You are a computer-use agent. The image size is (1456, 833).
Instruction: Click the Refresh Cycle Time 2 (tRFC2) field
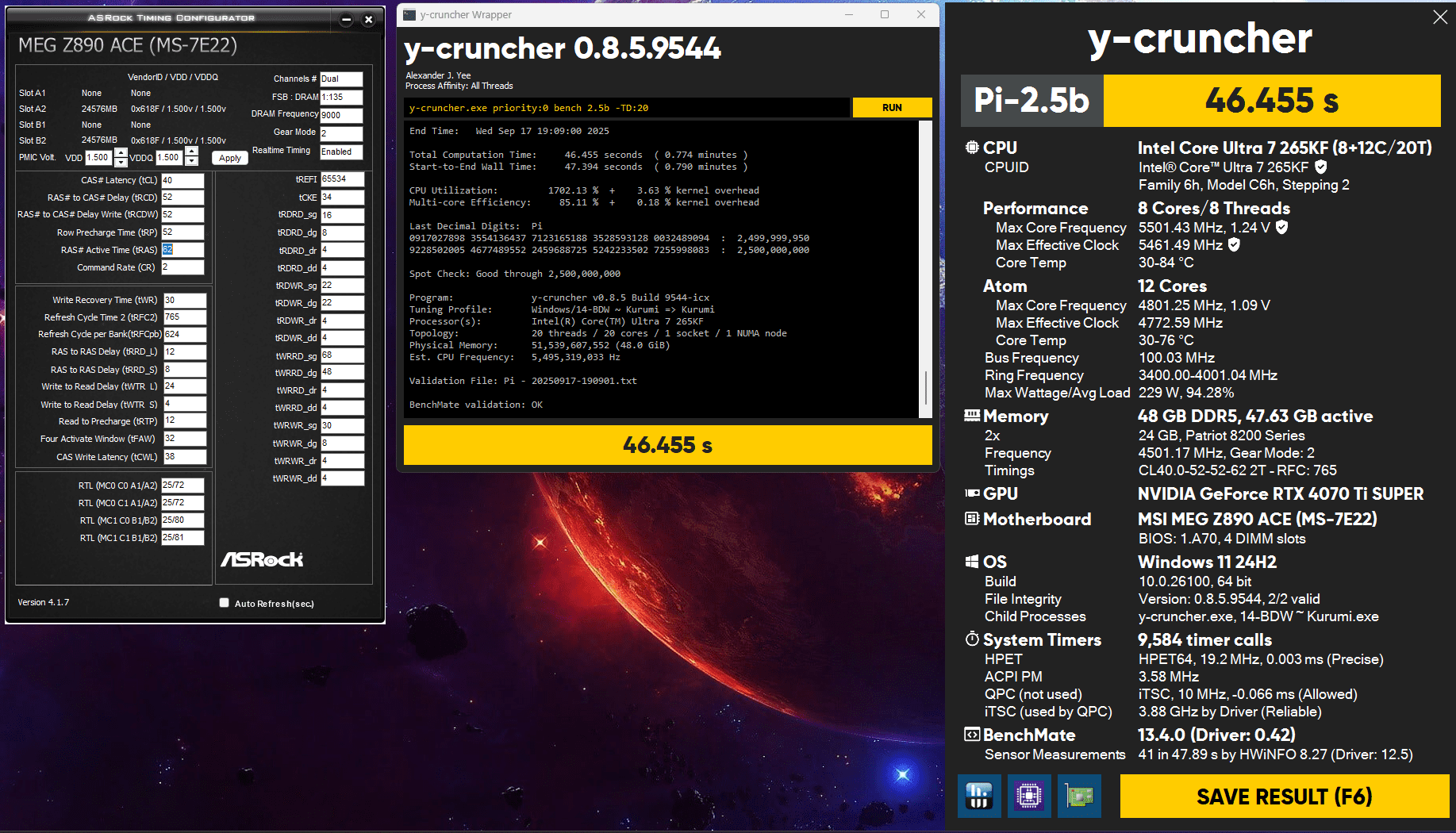point(185,317)
